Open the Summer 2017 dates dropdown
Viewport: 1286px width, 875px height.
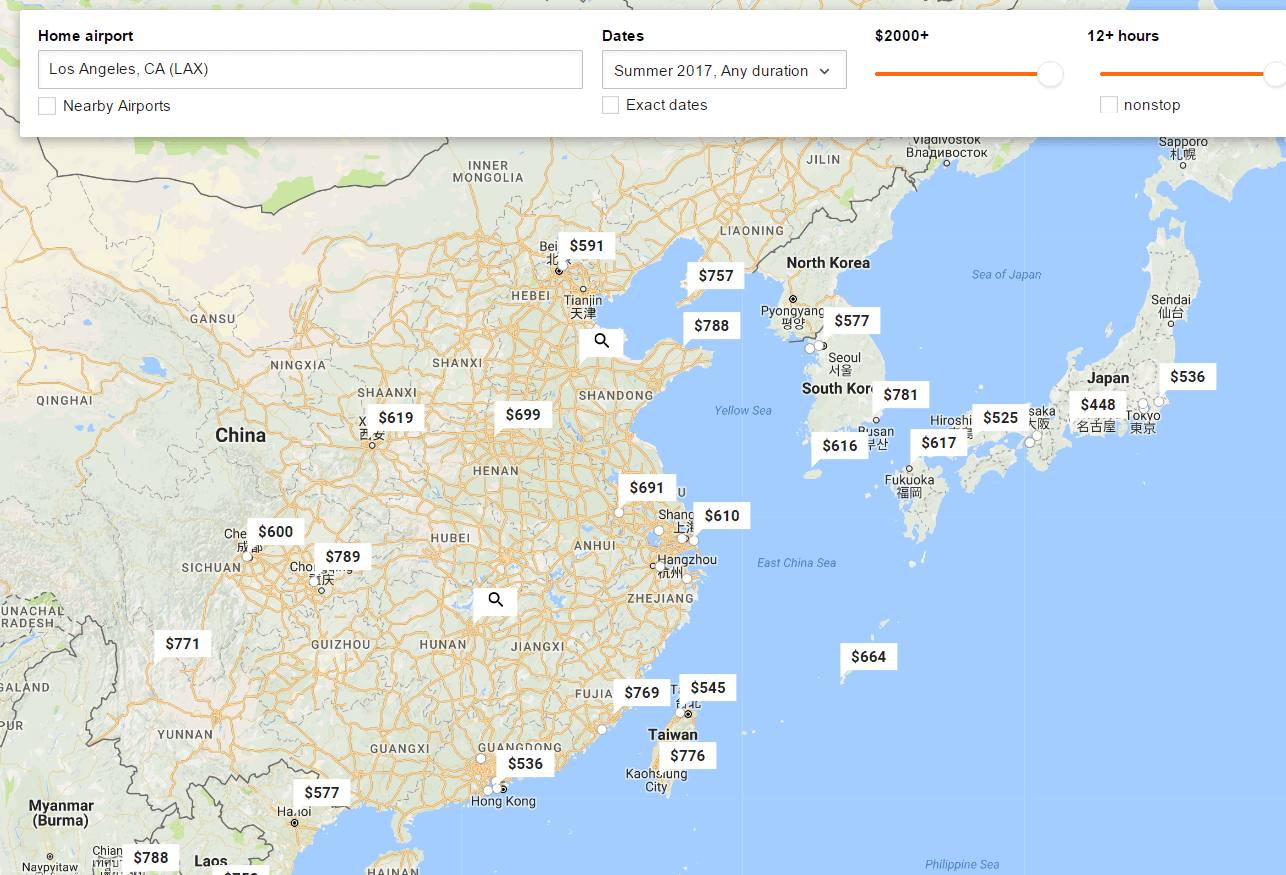[x=724, y=71]
